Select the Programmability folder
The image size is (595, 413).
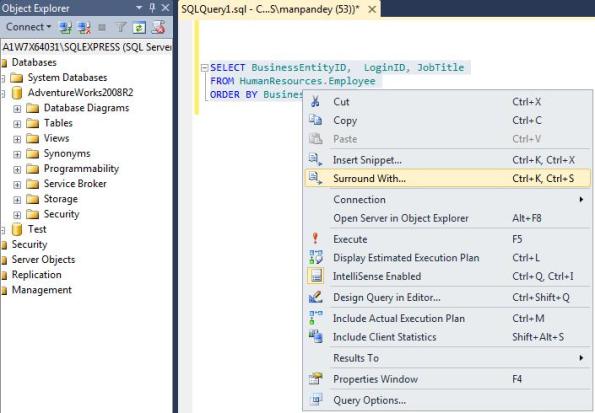(x=81, y=169)
